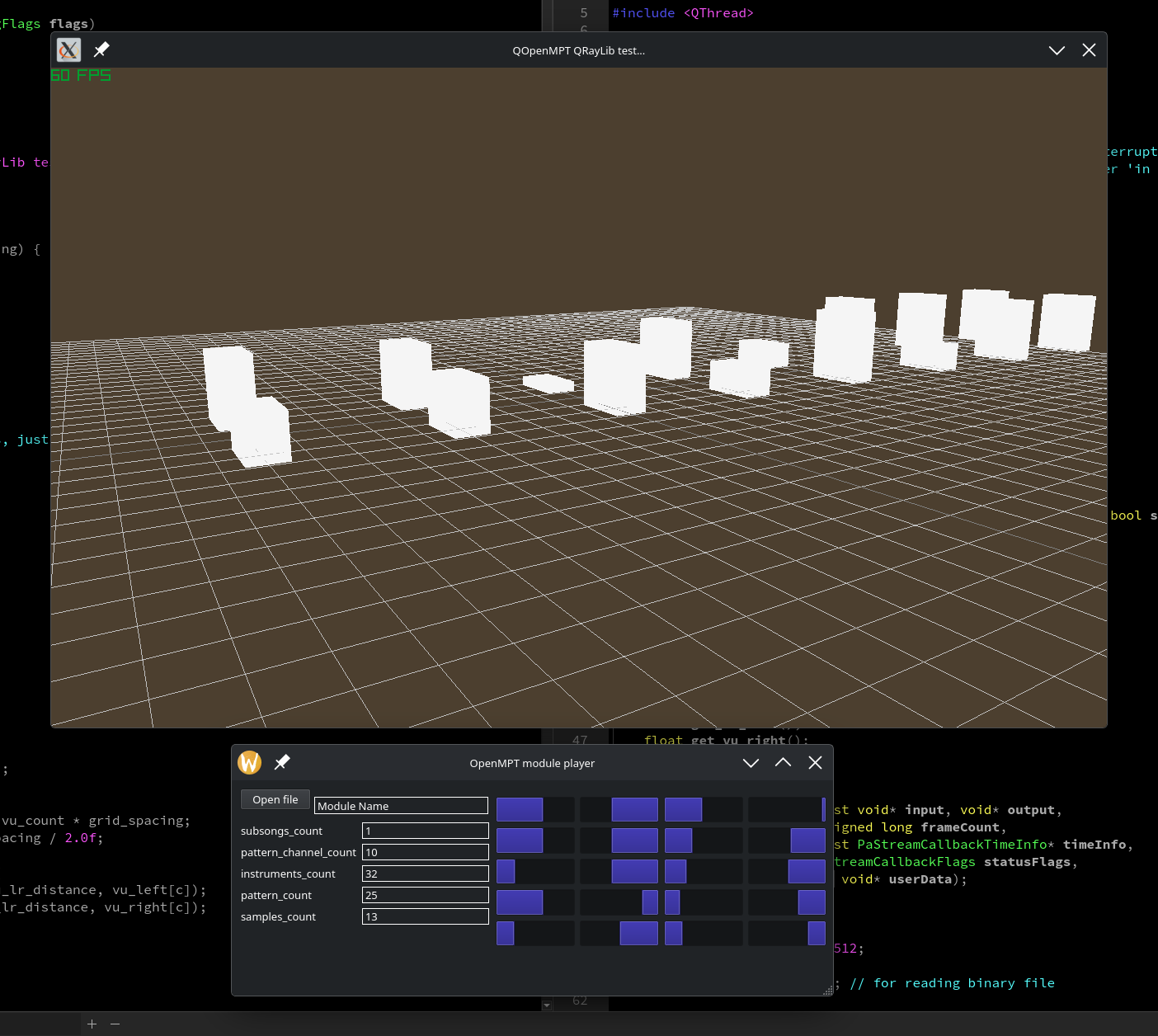The height and width of the screenshot is (1036, 1158).
Task: Click the Module Name text field
Action: 401,806
